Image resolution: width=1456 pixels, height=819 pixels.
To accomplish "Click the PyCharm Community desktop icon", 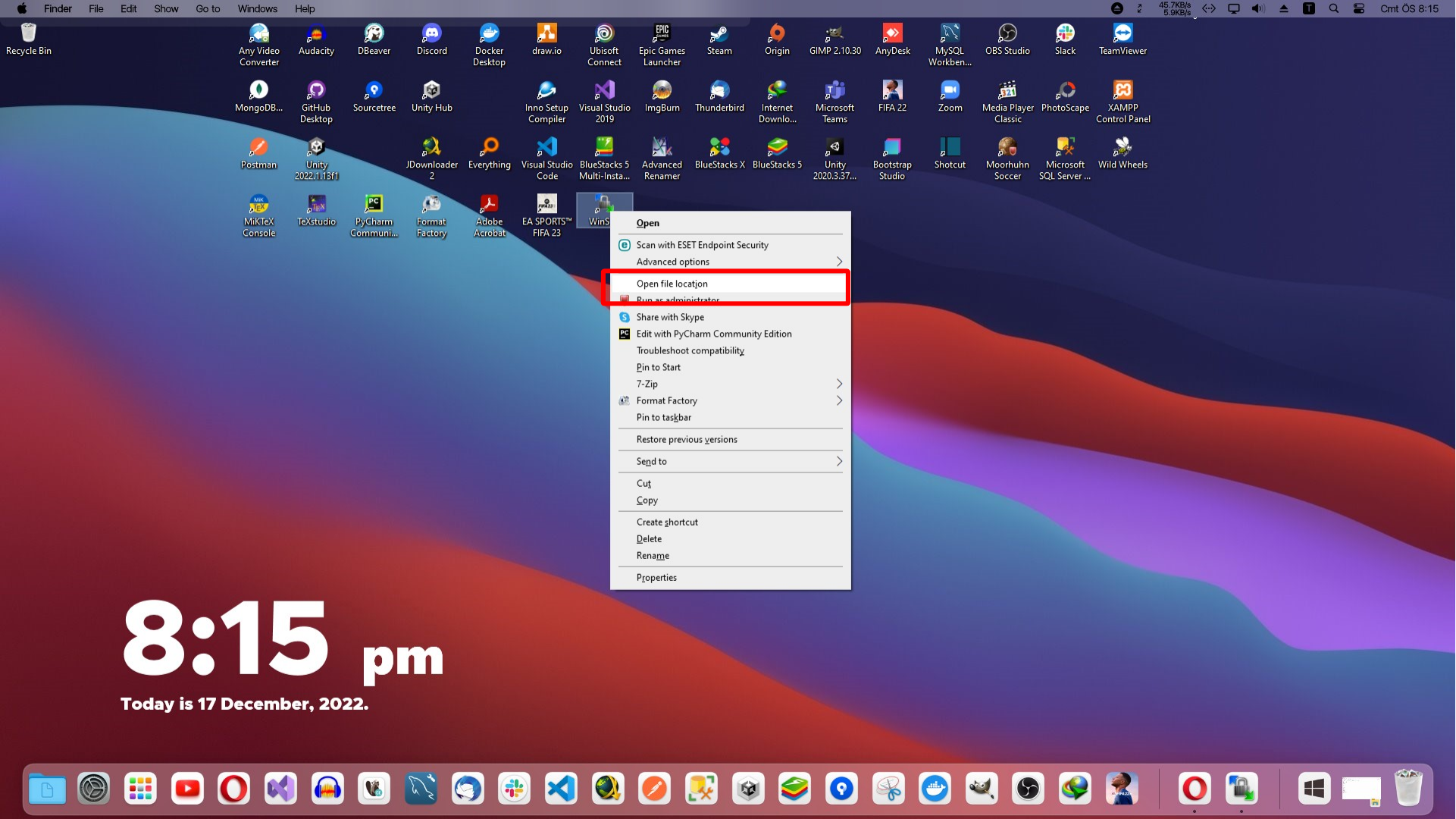I will click(374, 215).
